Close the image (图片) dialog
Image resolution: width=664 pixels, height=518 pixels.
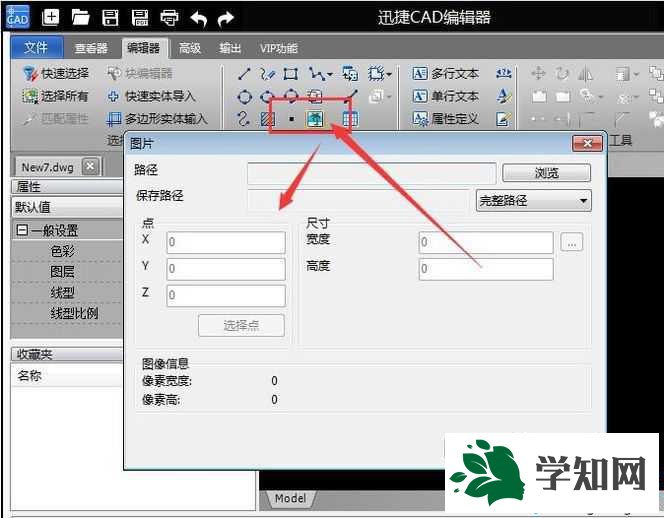(x=587, y=144)
